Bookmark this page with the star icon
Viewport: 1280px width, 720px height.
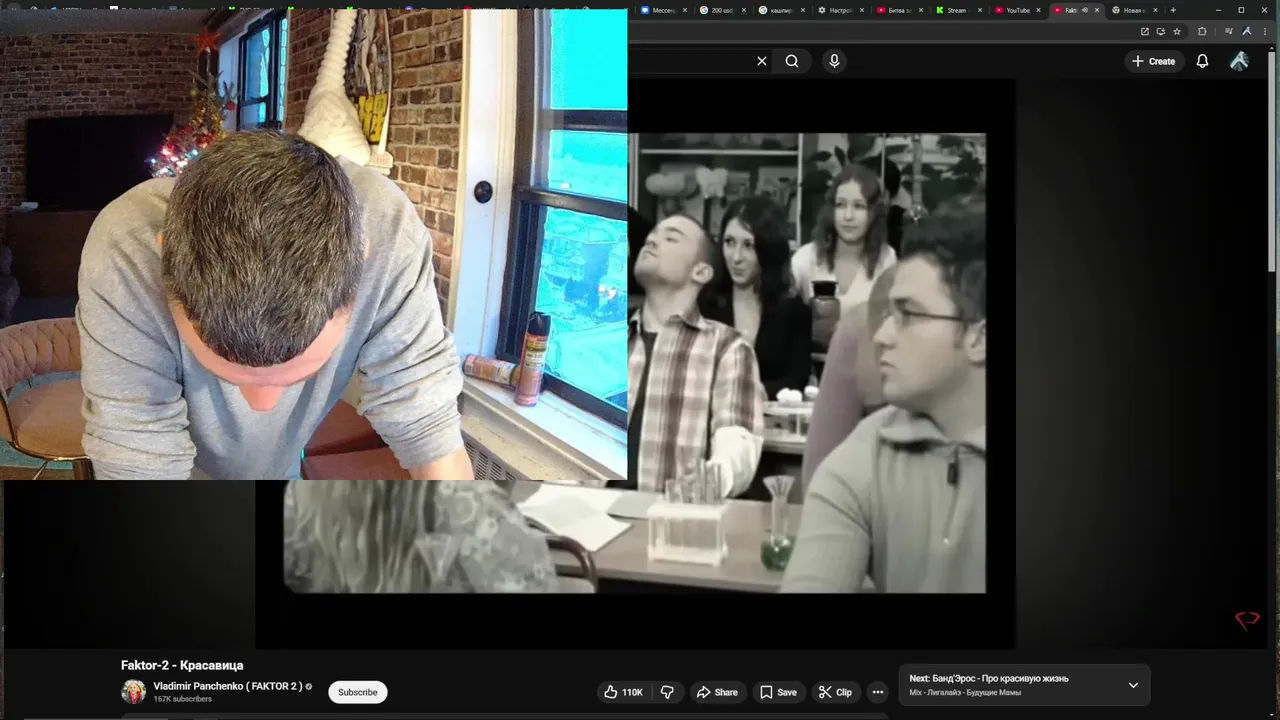[1177, 31]
